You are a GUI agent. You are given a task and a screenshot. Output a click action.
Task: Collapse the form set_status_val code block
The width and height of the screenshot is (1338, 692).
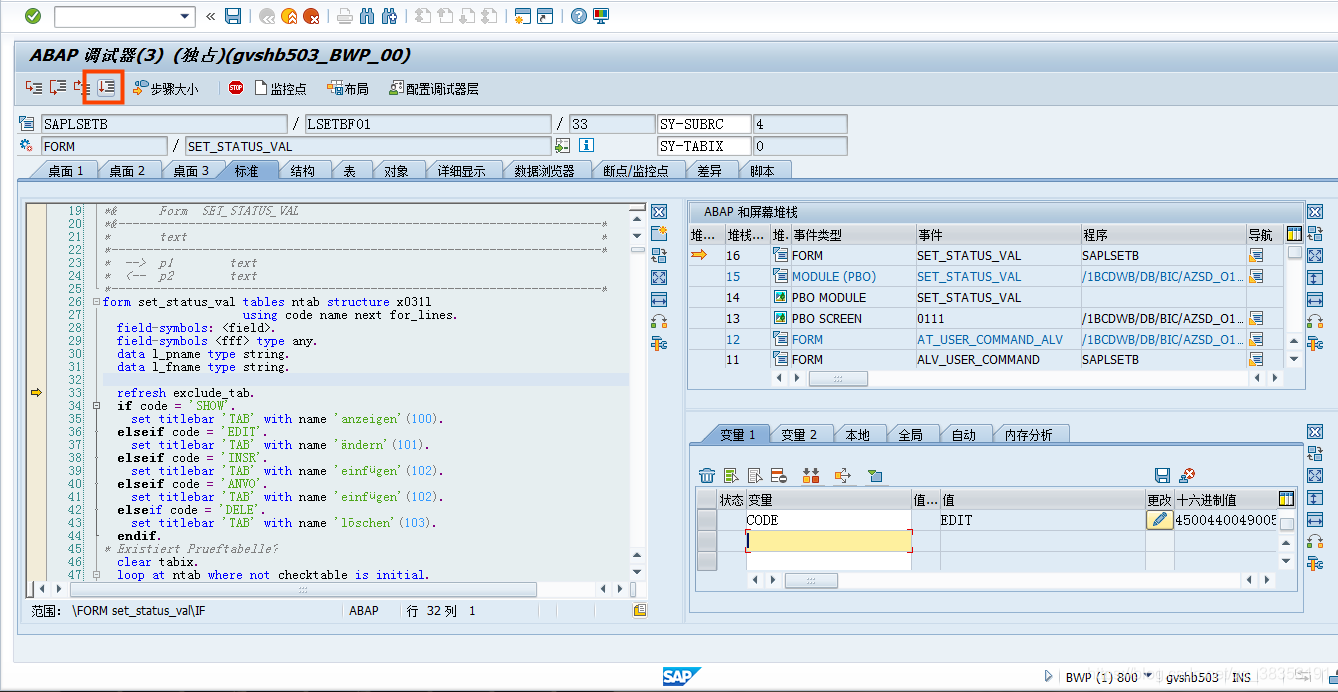(x=96, y=302)
